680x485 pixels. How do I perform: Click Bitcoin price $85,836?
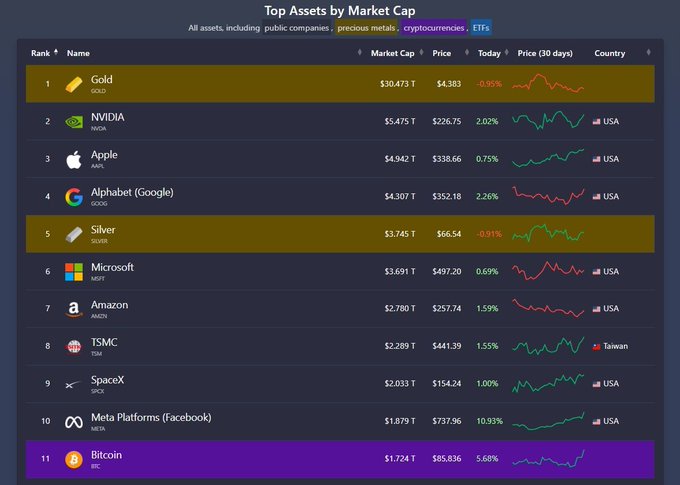447,459
